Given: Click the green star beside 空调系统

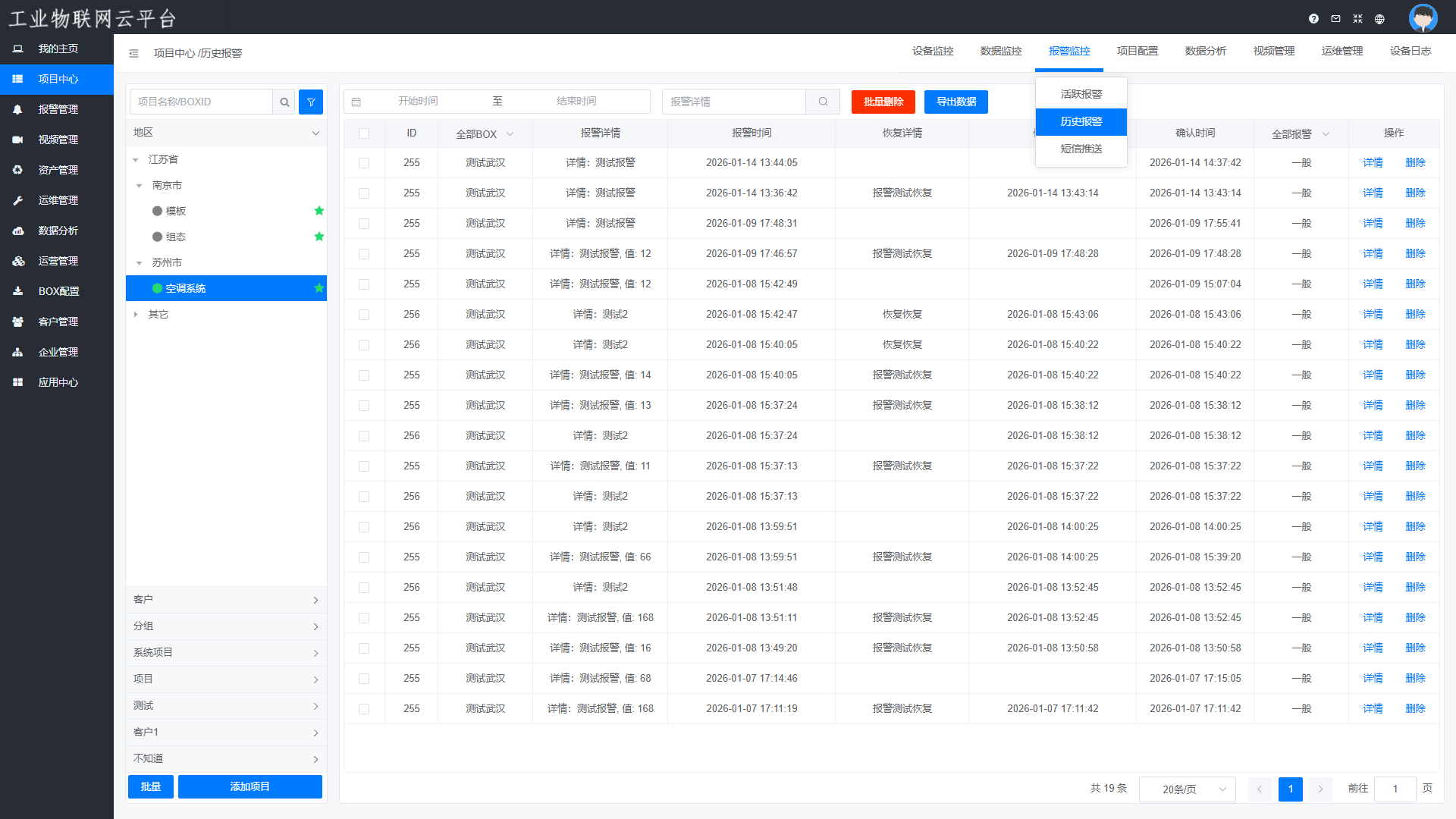Looking at the screenshot, I should (319, 288).
